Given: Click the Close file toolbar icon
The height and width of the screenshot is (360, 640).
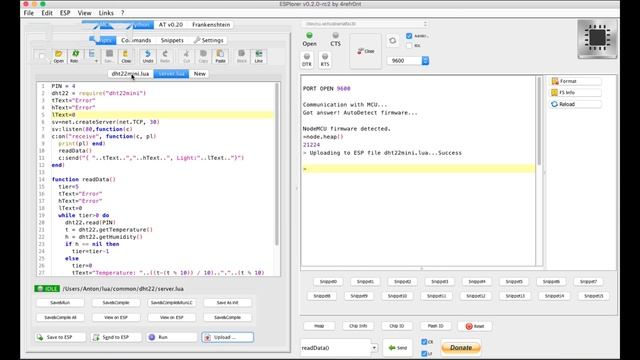Looking at the screenshot, I should click(x=126, y=56).
